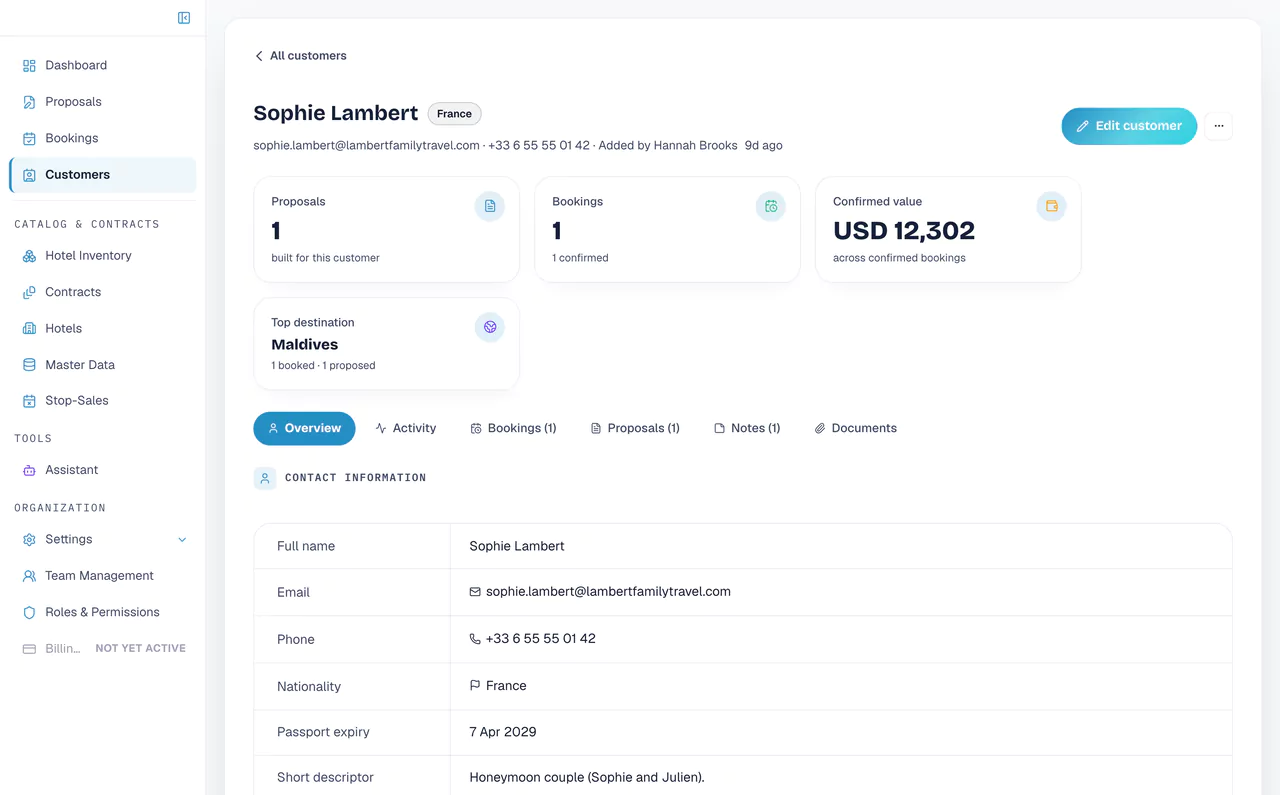Switch to the Activity tab
1280x795 pixels.
click(406, 428)
